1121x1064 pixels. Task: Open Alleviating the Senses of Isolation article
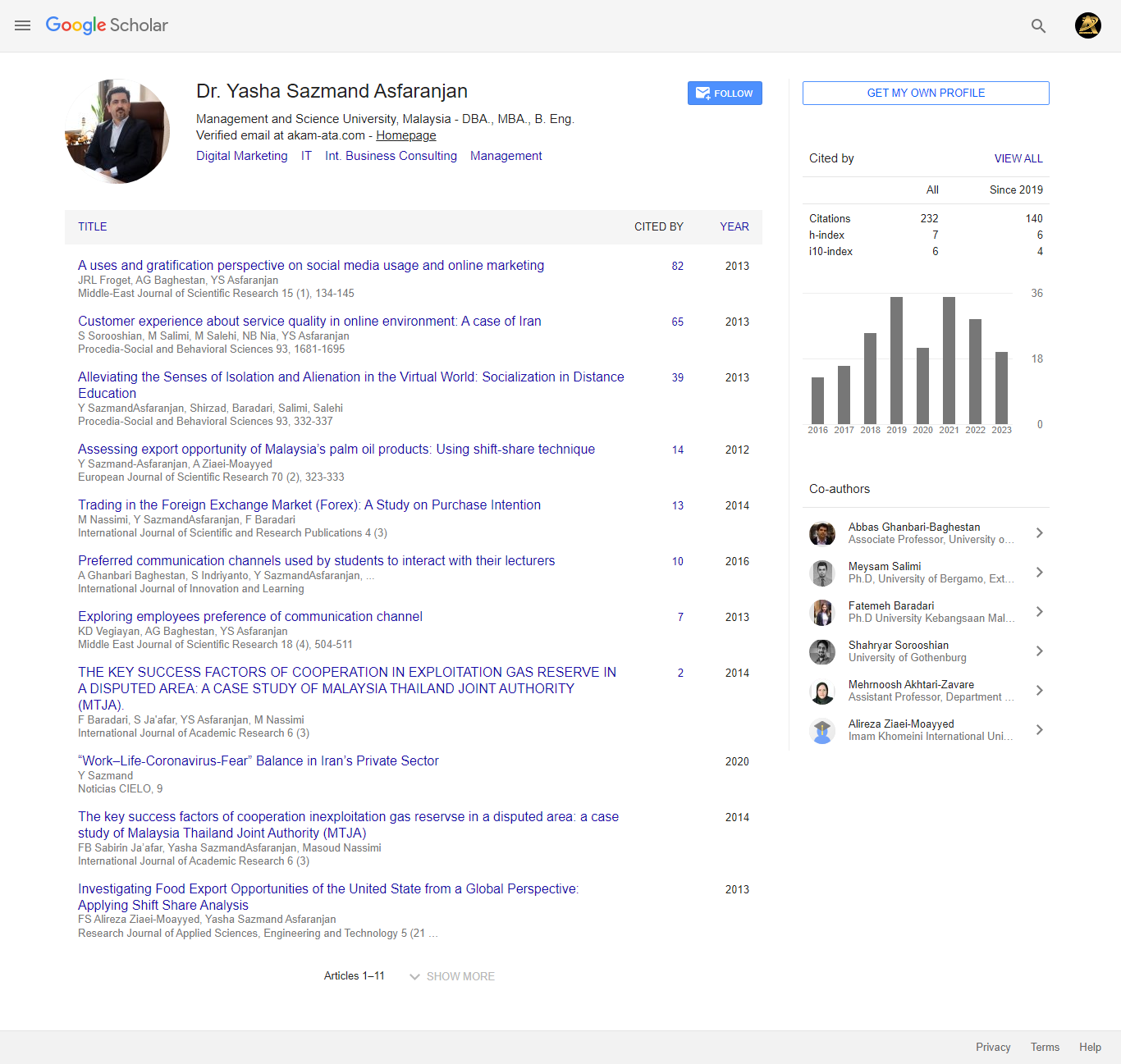(x=351, y=385)
